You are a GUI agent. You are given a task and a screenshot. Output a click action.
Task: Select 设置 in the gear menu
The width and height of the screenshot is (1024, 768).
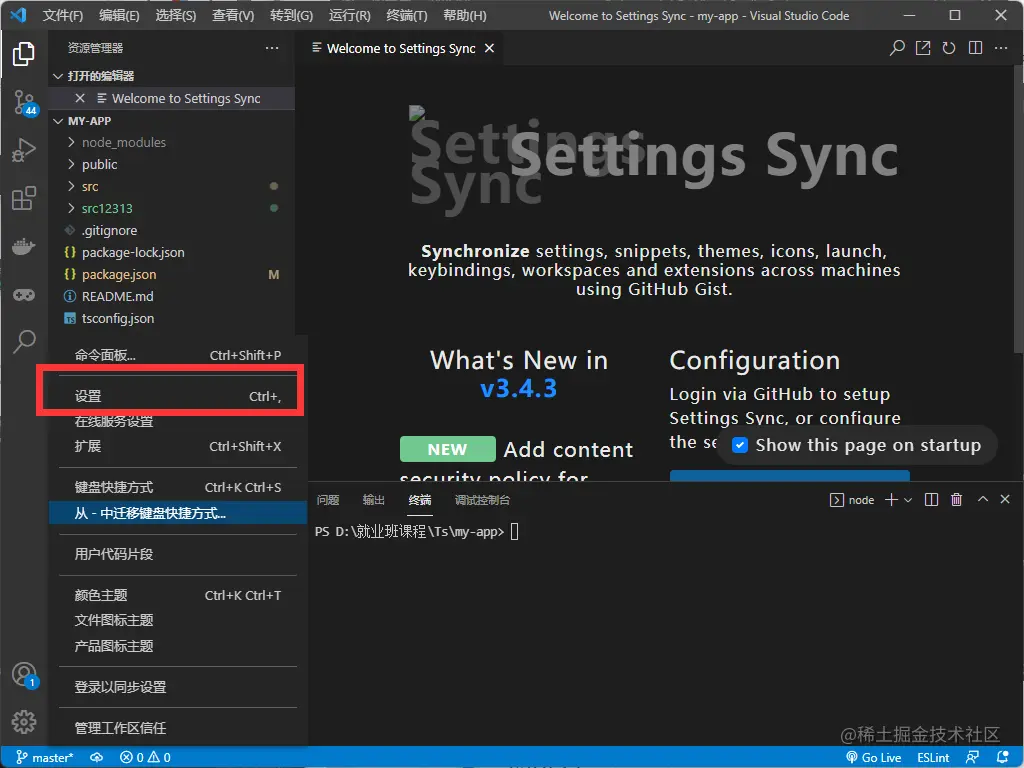178,396
